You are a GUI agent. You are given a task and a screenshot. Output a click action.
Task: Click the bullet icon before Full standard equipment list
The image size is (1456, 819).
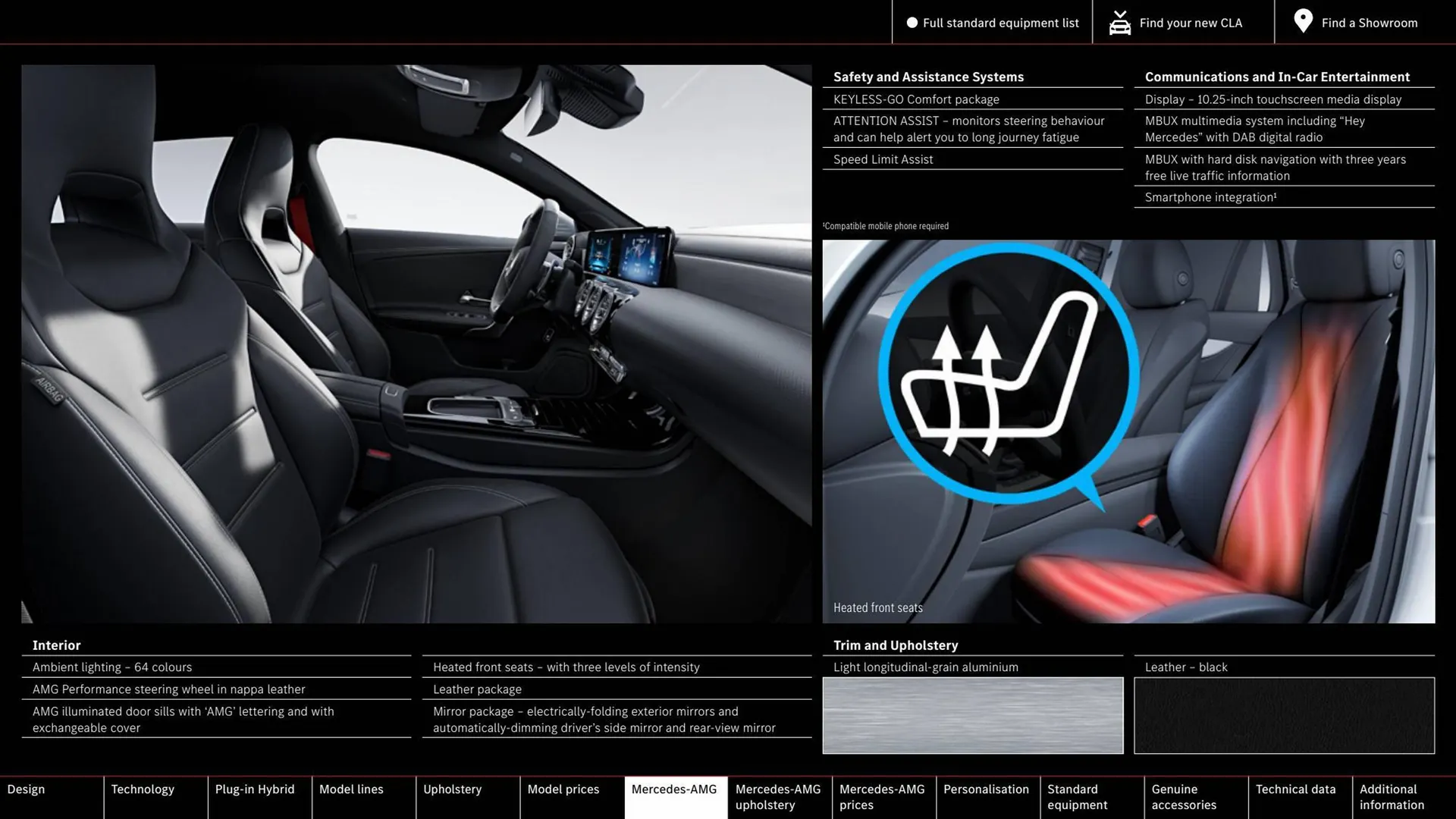click(911, 23)
